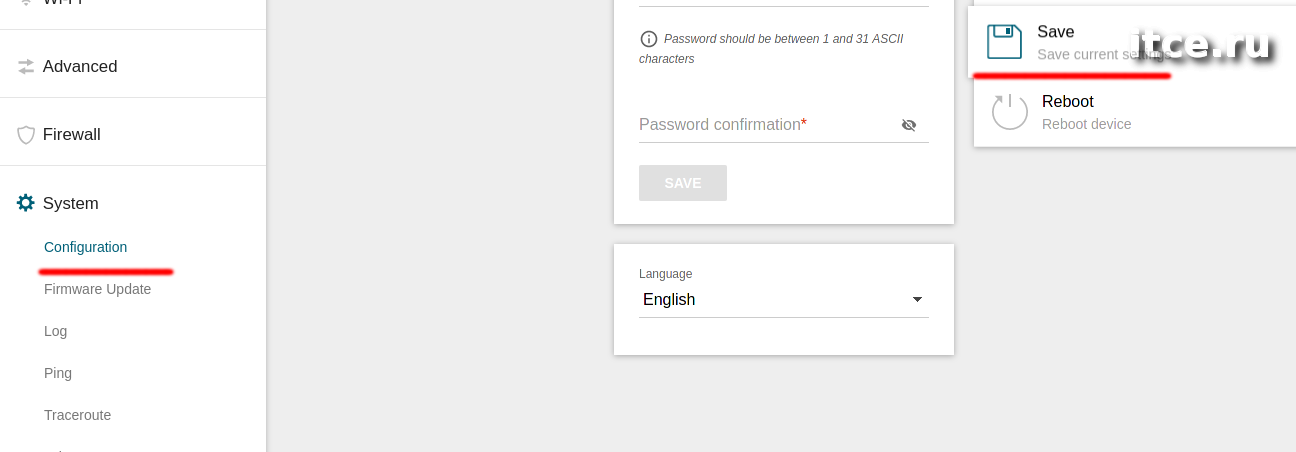Open the Log page
This screenshot has width=1296, height=452.
coord(55,331)
